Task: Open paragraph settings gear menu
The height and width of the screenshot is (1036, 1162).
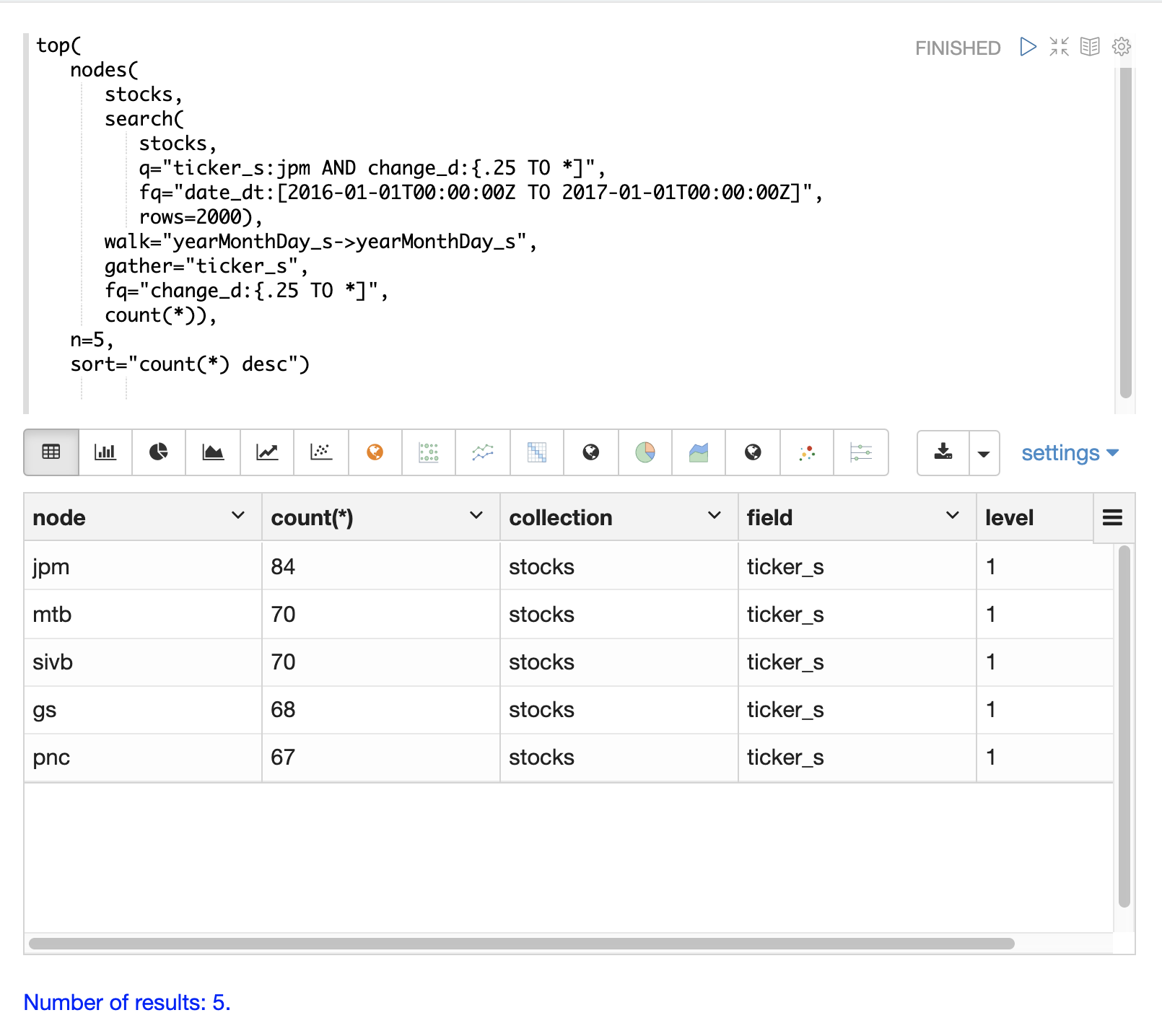Action: tap(1121, 47)
